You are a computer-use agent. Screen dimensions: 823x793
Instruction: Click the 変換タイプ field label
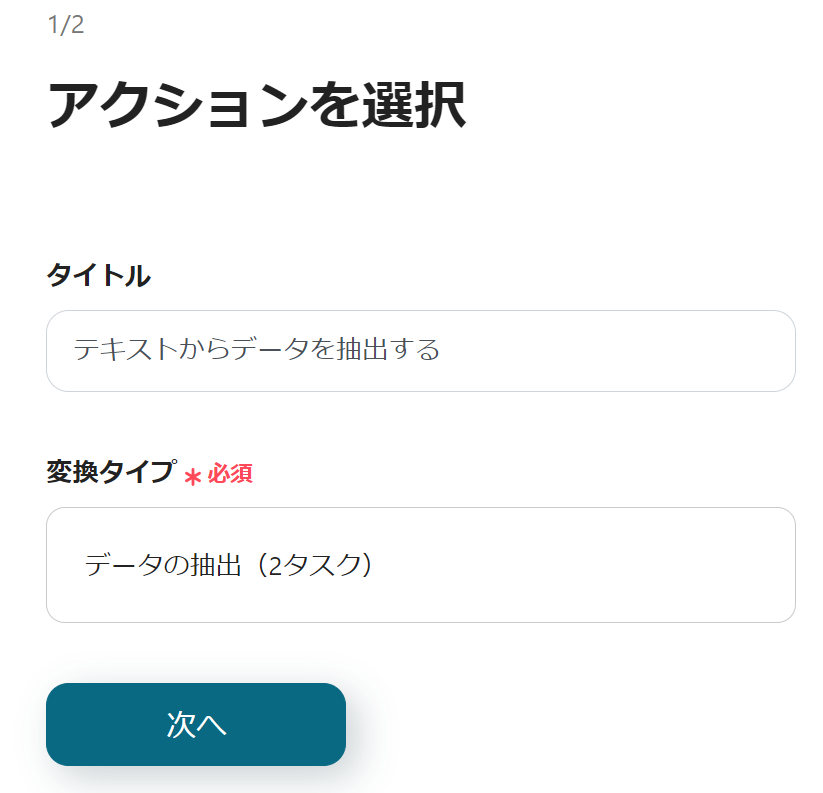click(110, 472)
